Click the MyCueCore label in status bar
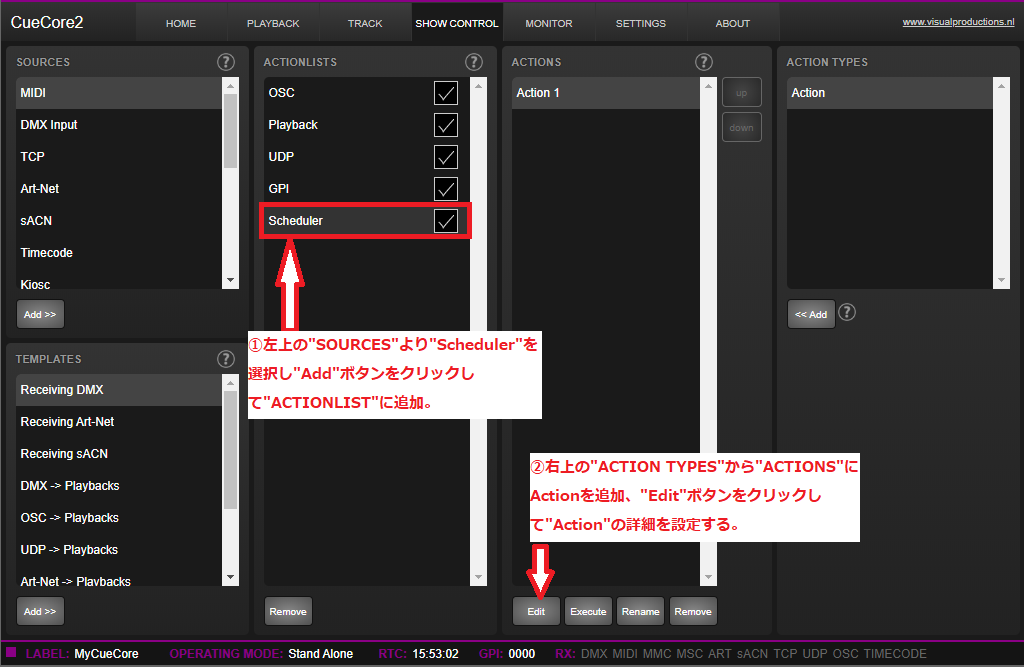The image size is (1024, 667). 106,654
